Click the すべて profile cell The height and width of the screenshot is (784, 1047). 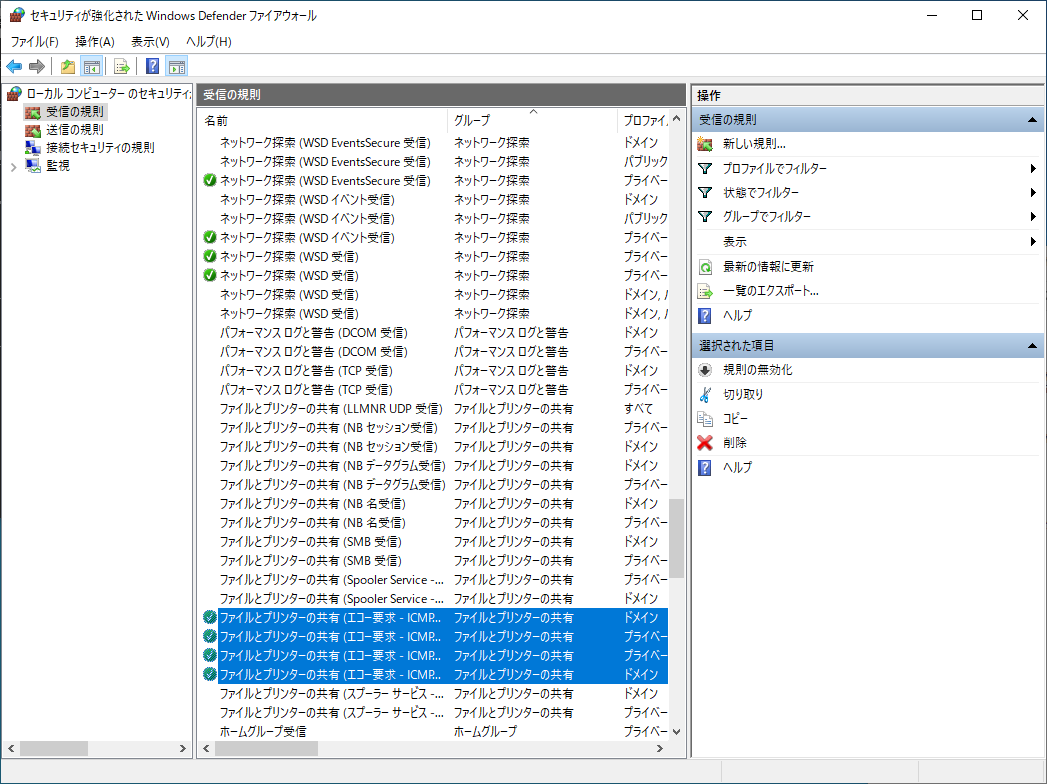638,409
